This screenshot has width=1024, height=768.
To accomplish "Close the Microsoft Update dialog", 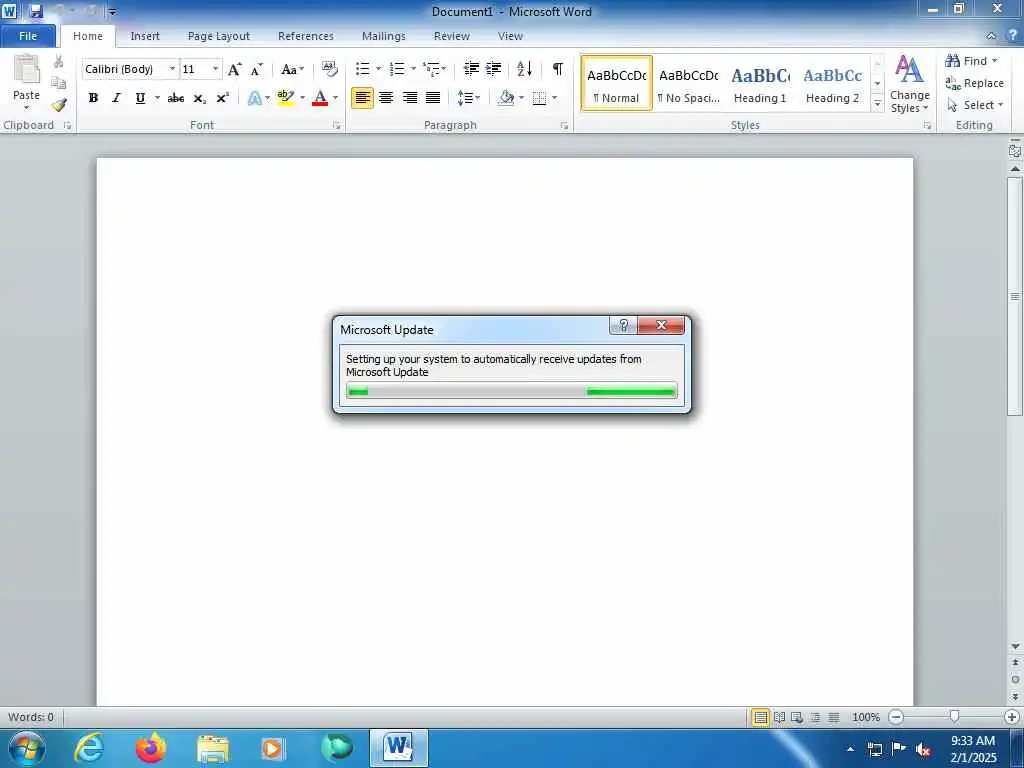I will point(661,325).
